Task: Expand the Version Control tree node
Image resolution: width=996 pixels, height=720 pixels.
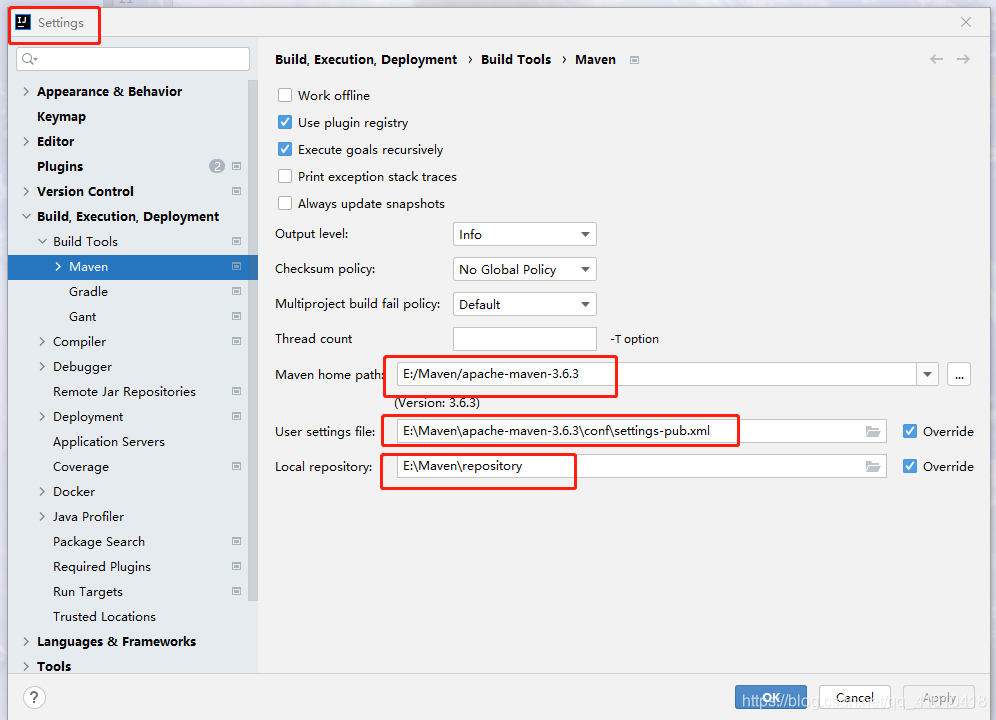Action: coord(26,191)
